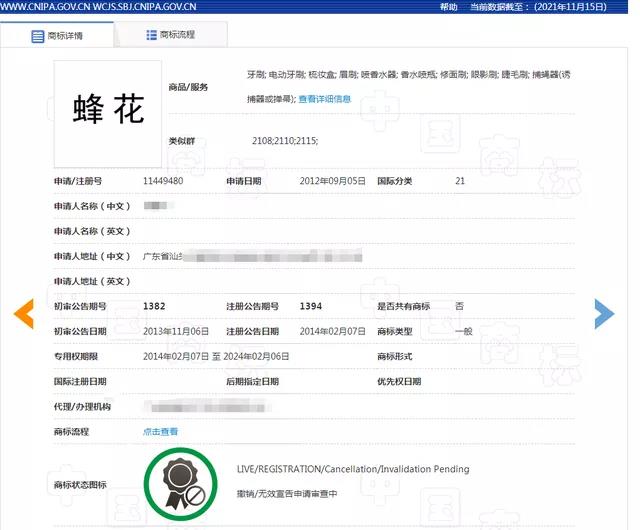This screenshot has height=530, width=640.
Task: Click the WWW.CNIPA.GOV.CN header text
Action: [x=41, y=7]
